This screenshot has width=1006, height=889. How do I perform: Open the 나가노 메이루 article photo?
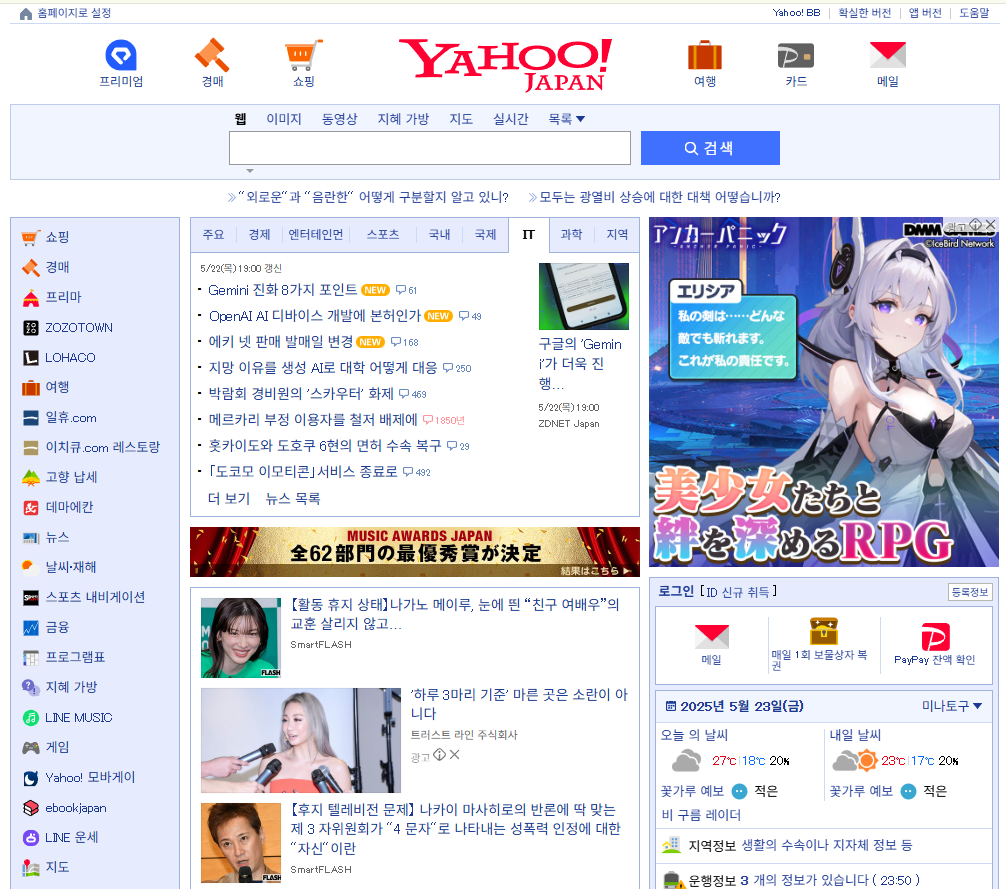pyautogui.click(x=241, y=638)
